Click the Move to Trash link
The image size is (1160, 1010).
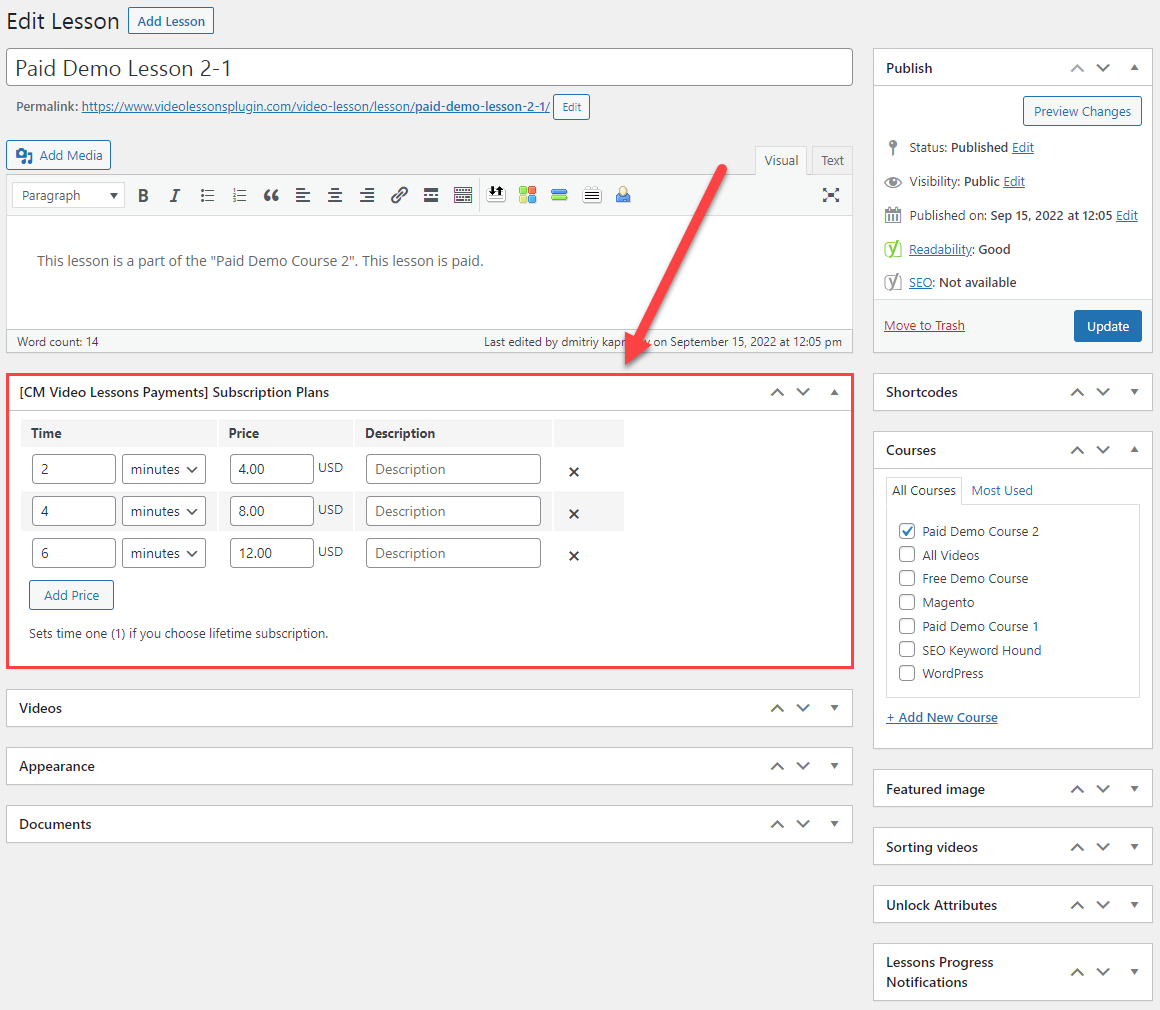[924, 326]
